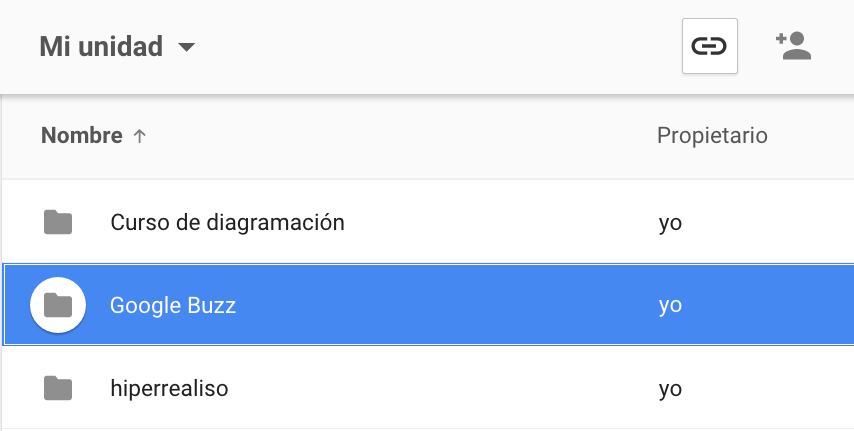Select the Google Buzz folder name
Viewport: 854px width, 431px height.
point(173,305)
